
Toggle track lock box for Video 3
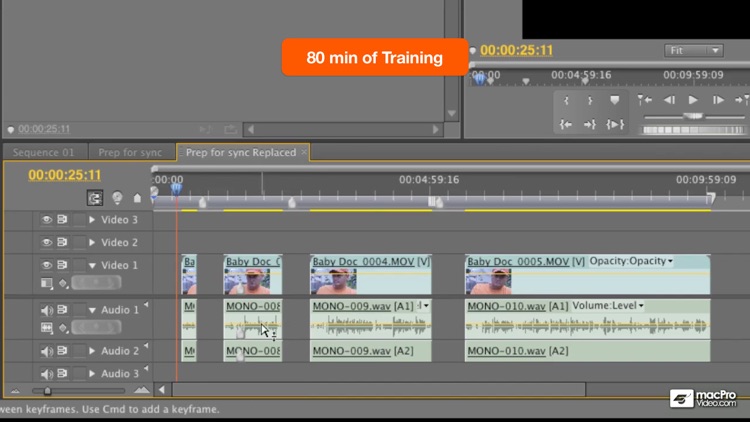[x=79, y=220]
